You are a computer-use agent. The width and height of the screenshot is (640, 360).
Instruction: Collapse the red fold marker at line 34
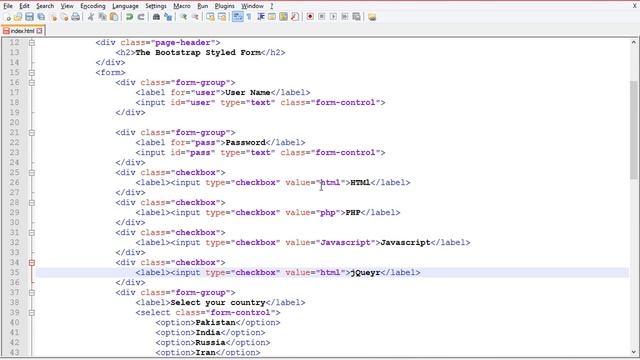coord(32,262)
